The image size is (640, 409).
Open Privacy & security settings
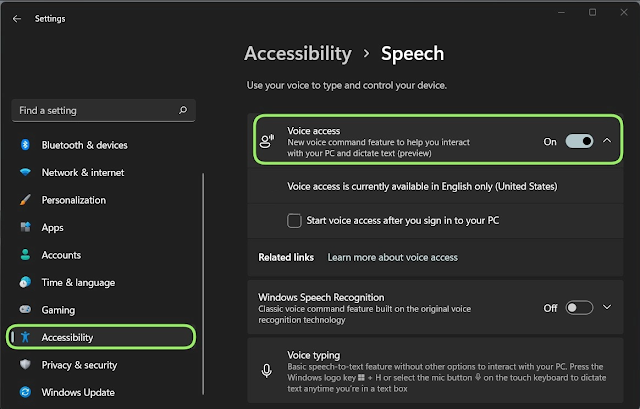(79, 365)
